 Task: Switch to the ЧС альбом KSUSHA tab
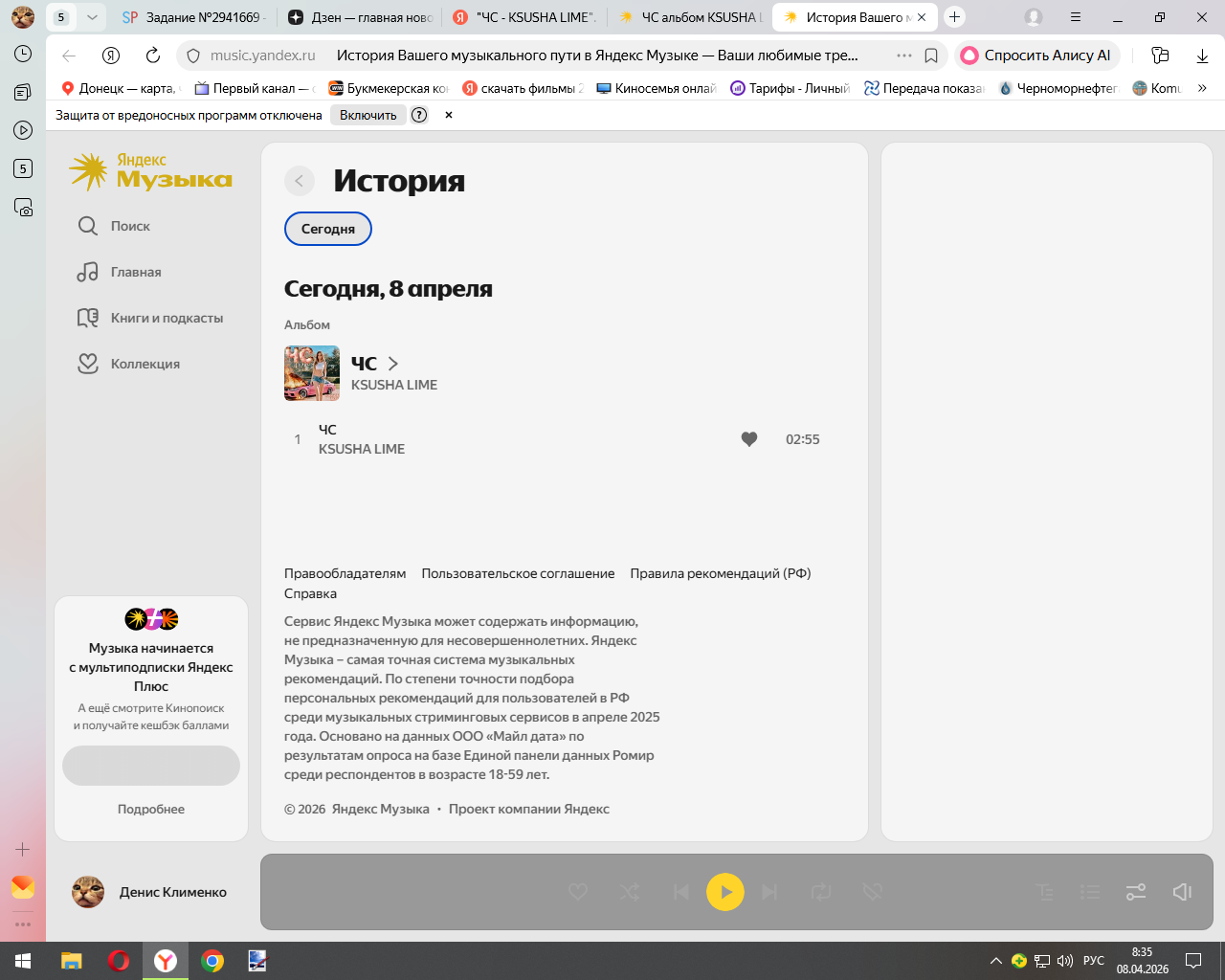point(691,17)
